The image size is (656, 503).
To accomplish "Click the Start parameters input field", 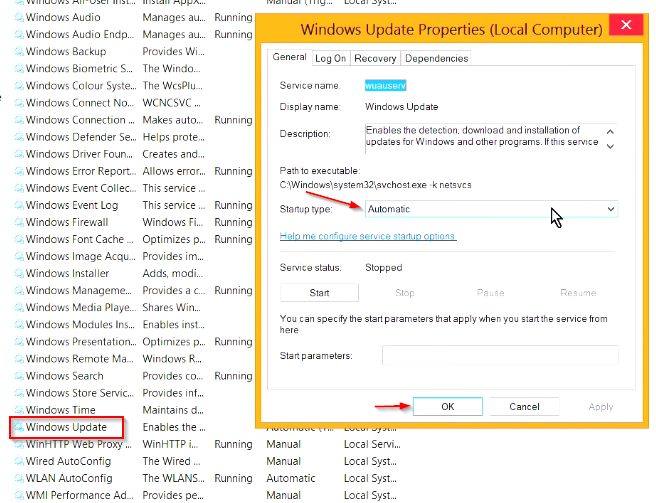I will click(x=500, y=356).
